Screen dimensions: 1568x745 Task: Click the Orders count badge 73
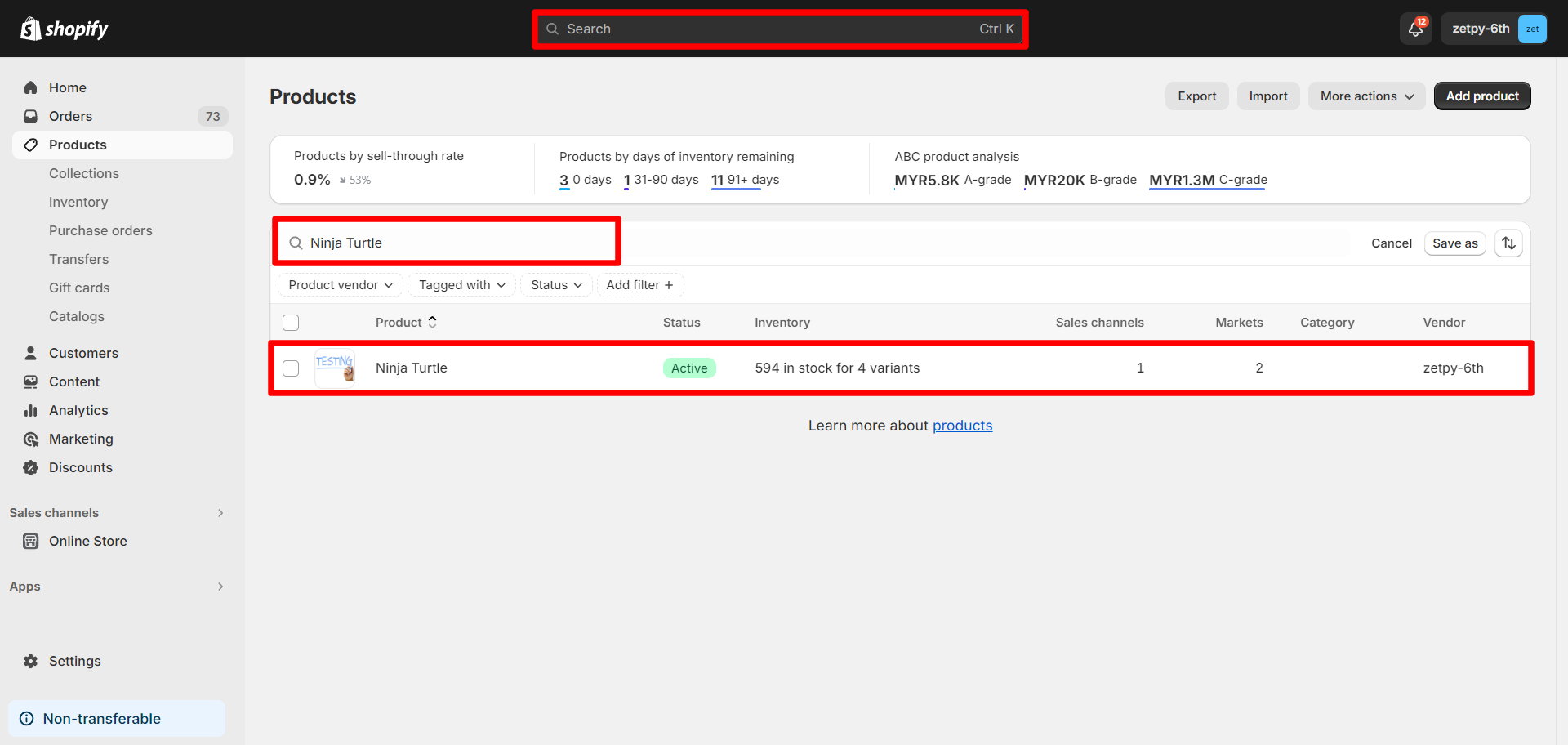pos(213,116)
